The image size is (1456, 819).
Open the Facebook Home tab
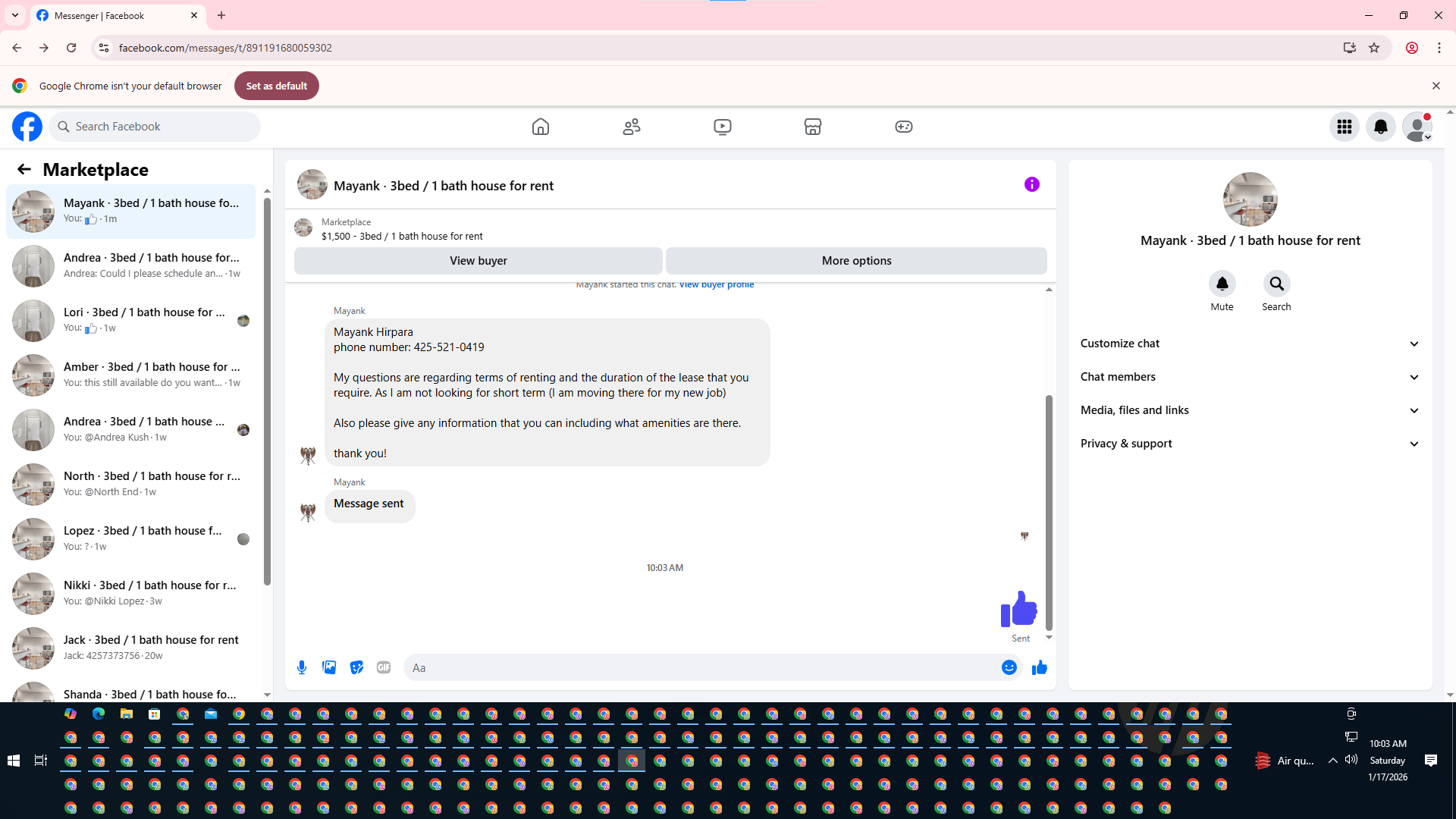click(540, 127)
